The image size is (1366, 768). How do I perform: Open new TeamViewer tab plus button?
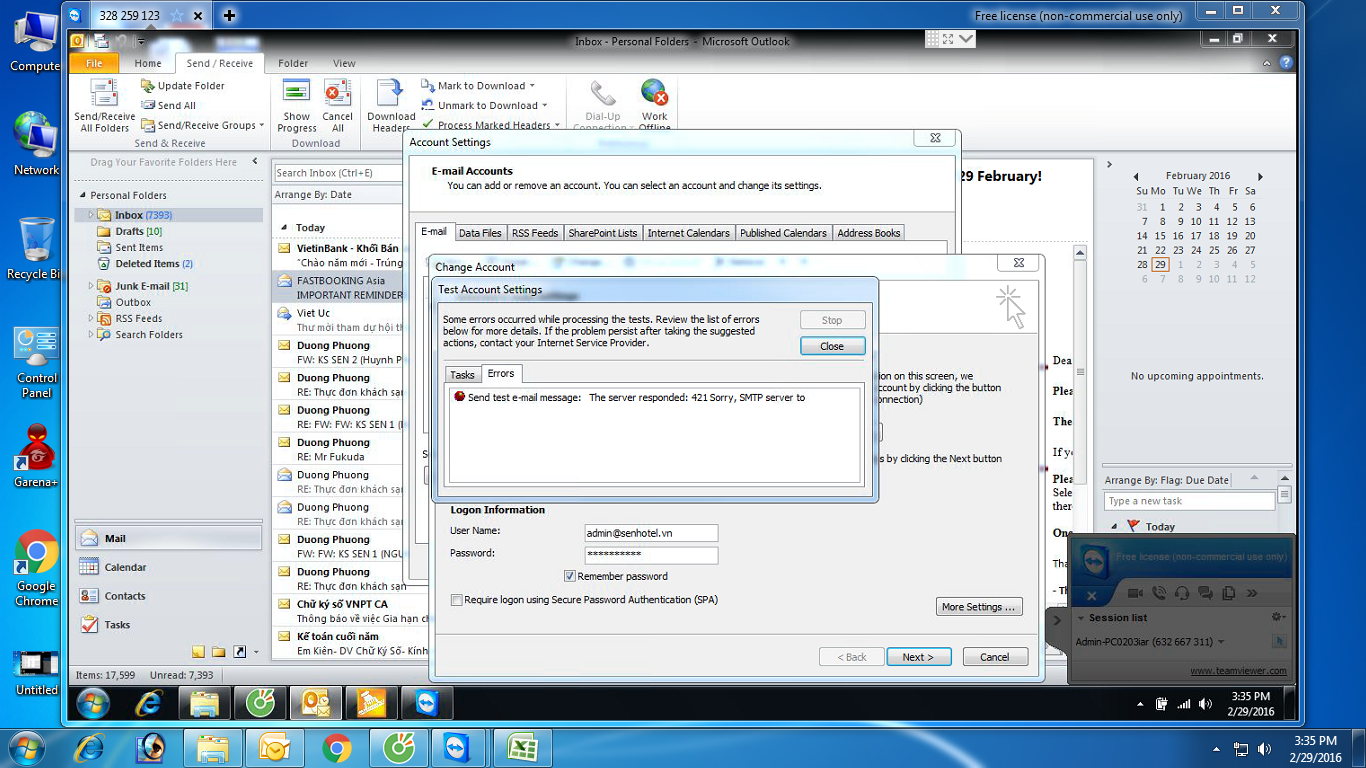click(229, 15)
